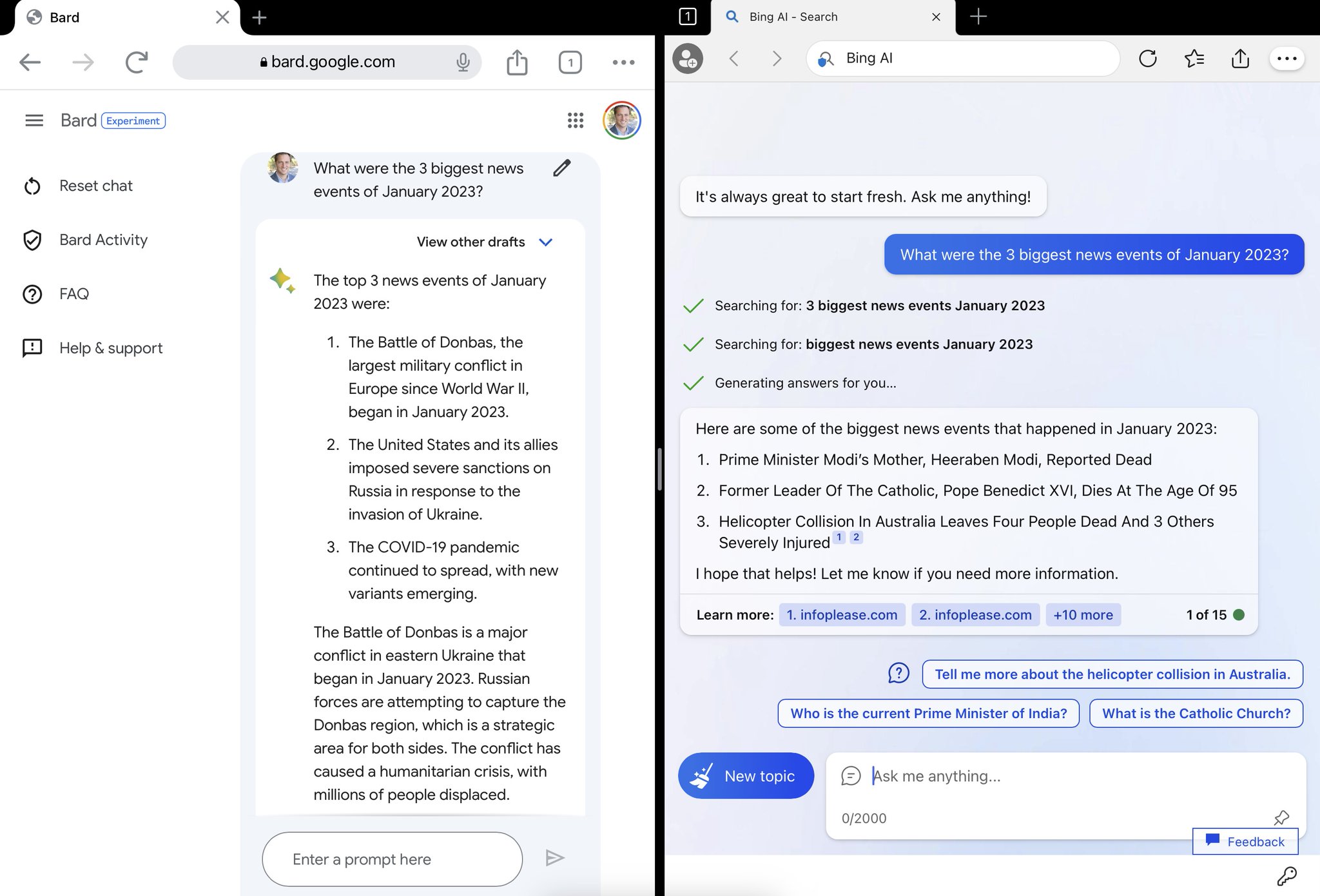The image size is (1320, 896).
Task: Open favorites in the Bing browser
Action: pyautogui.click(x=1194, y=59)
